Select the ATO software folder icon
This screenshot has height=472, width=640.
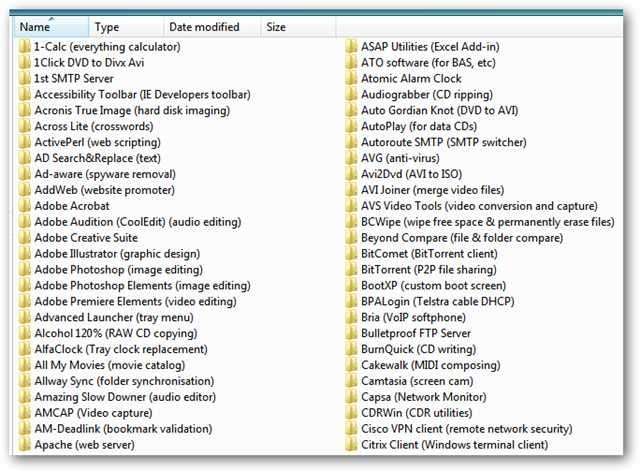pyautogui.click(x=351, y=62)
